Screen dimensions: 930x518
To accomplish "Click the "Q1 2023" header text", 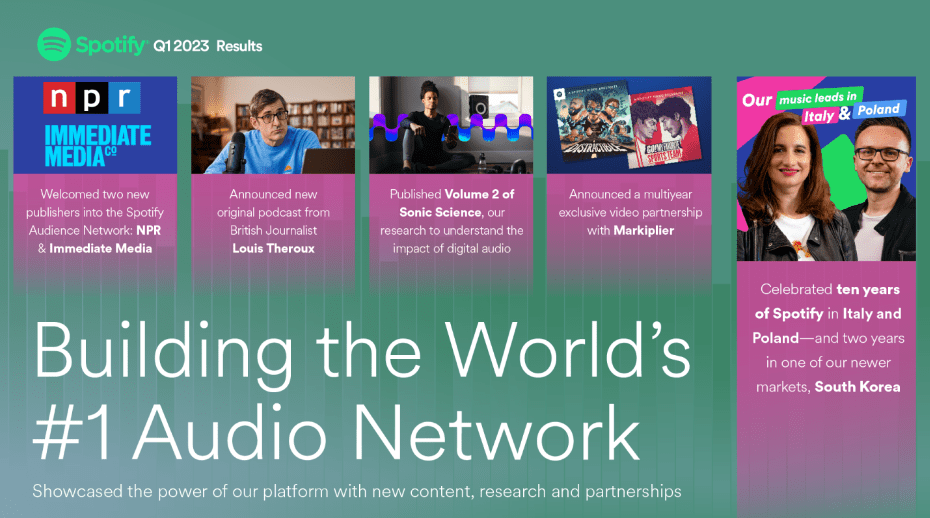I will [181, 46].
